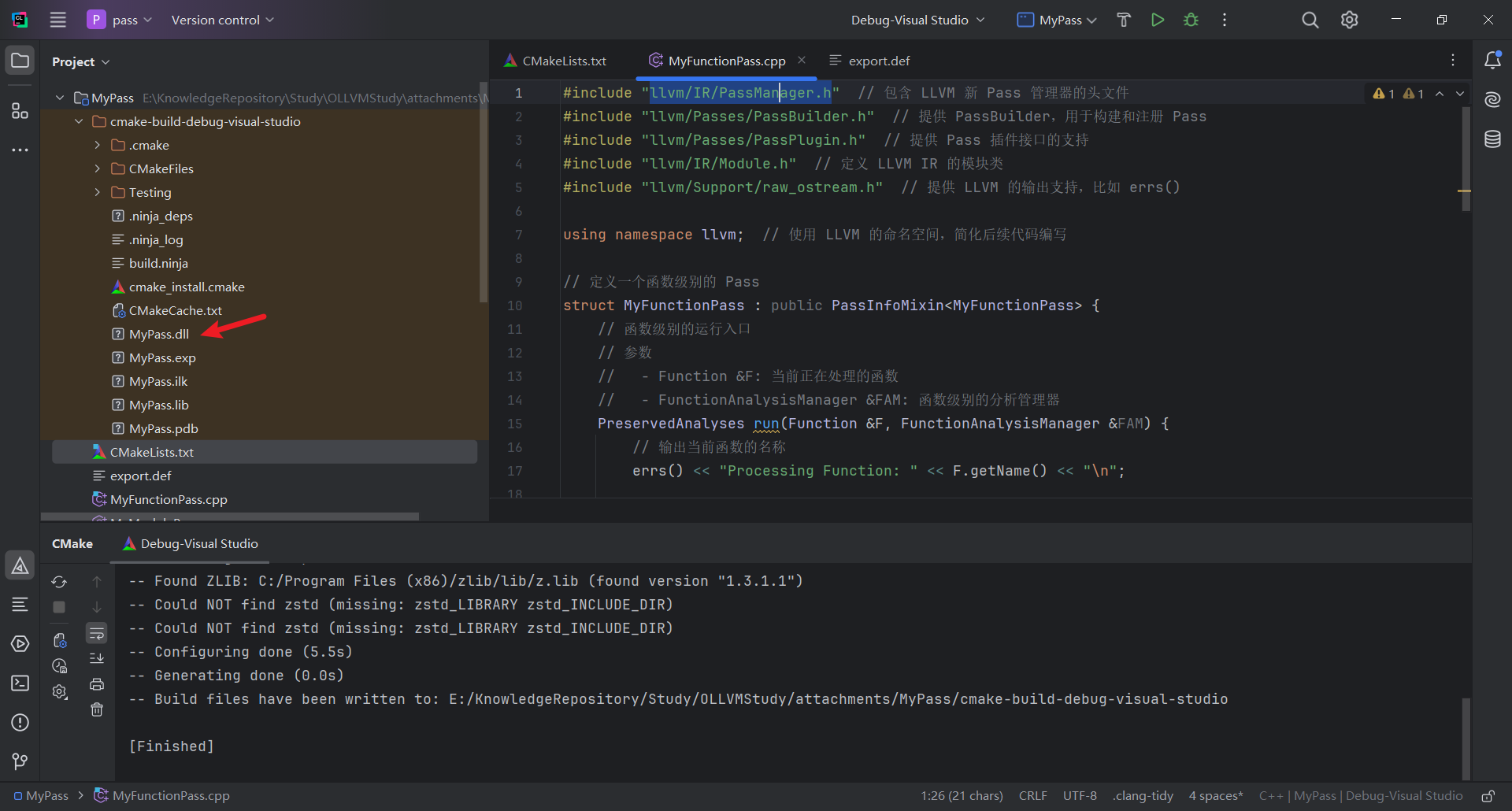Expand the Testing folder
The height and width of the screenshot is (811, 1512).
97,192
